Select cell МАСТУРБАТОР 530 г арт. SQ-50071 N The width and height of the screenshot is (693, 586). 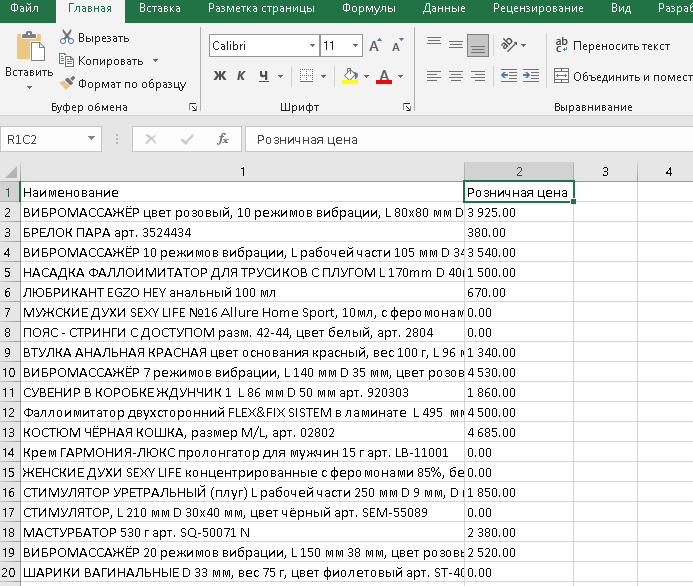coord(242,533)
